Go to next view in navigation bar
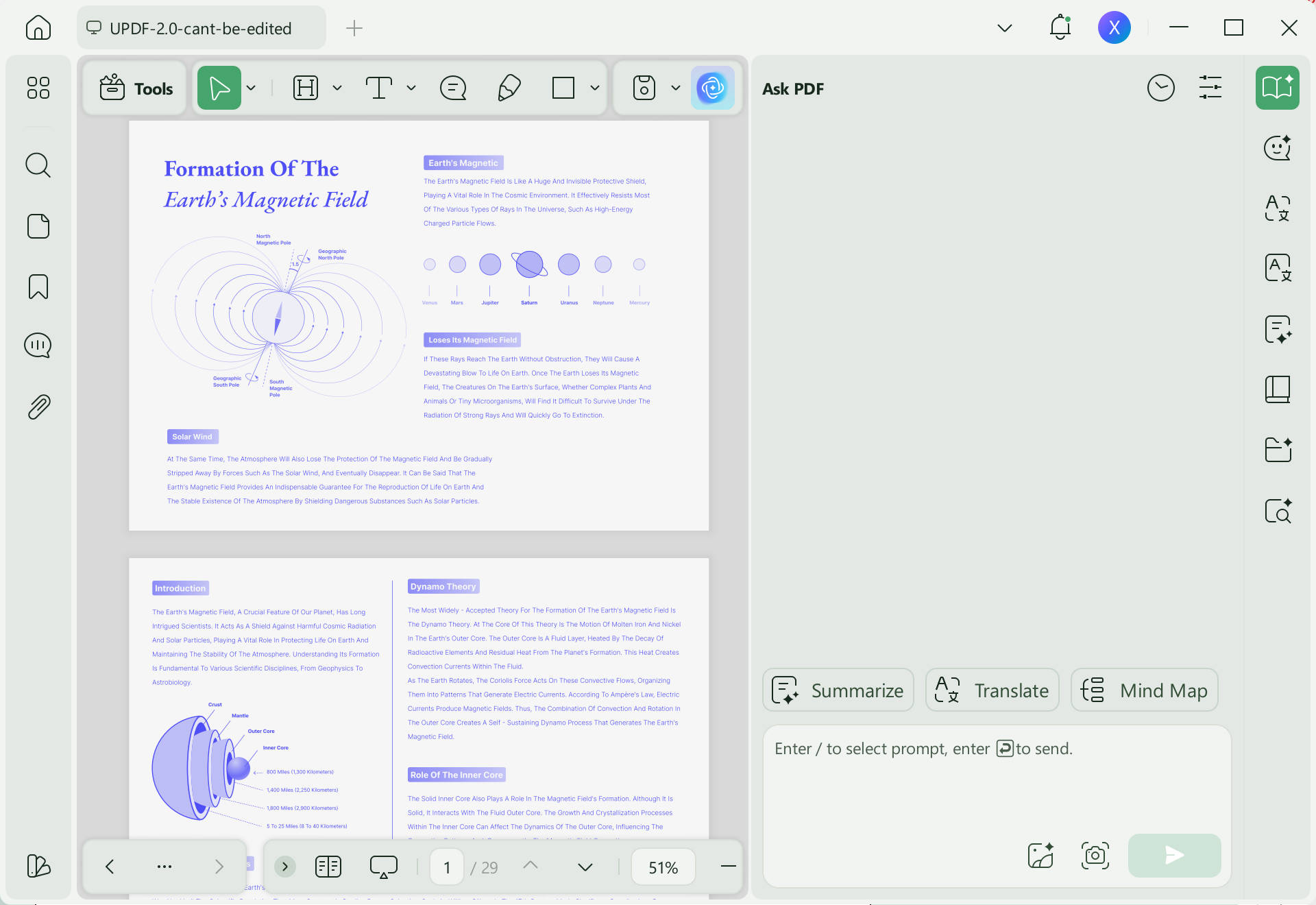This screenshot has height=905, width=1316. point(219,867)
